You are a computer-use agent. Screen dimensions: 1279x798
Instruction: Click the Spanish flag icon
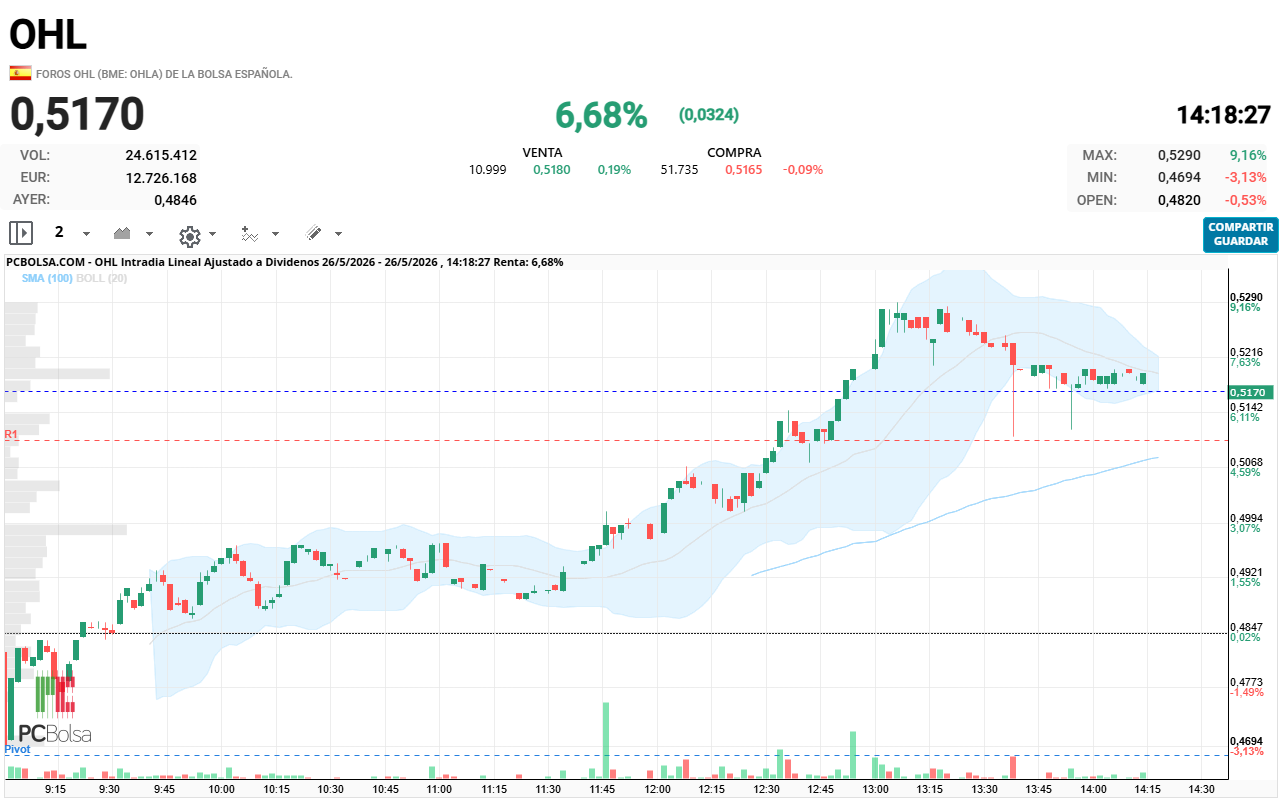(x=20, y=73)
